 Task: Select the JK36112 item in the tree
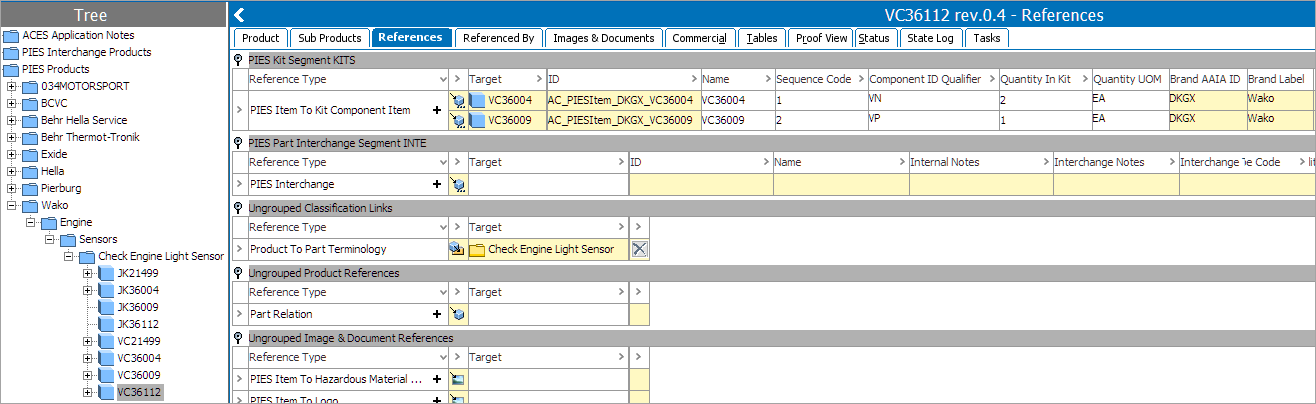[137, 324]
